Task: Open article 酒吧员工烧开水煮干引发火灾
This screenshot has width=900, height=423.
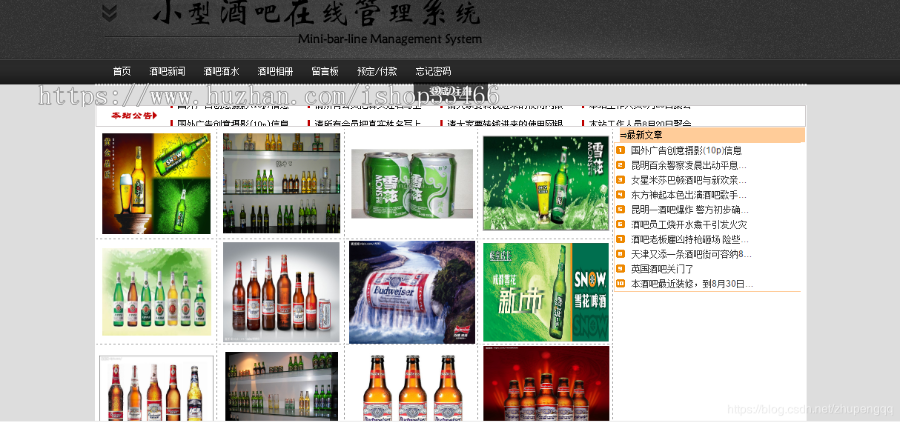Action: pos(689,225)
